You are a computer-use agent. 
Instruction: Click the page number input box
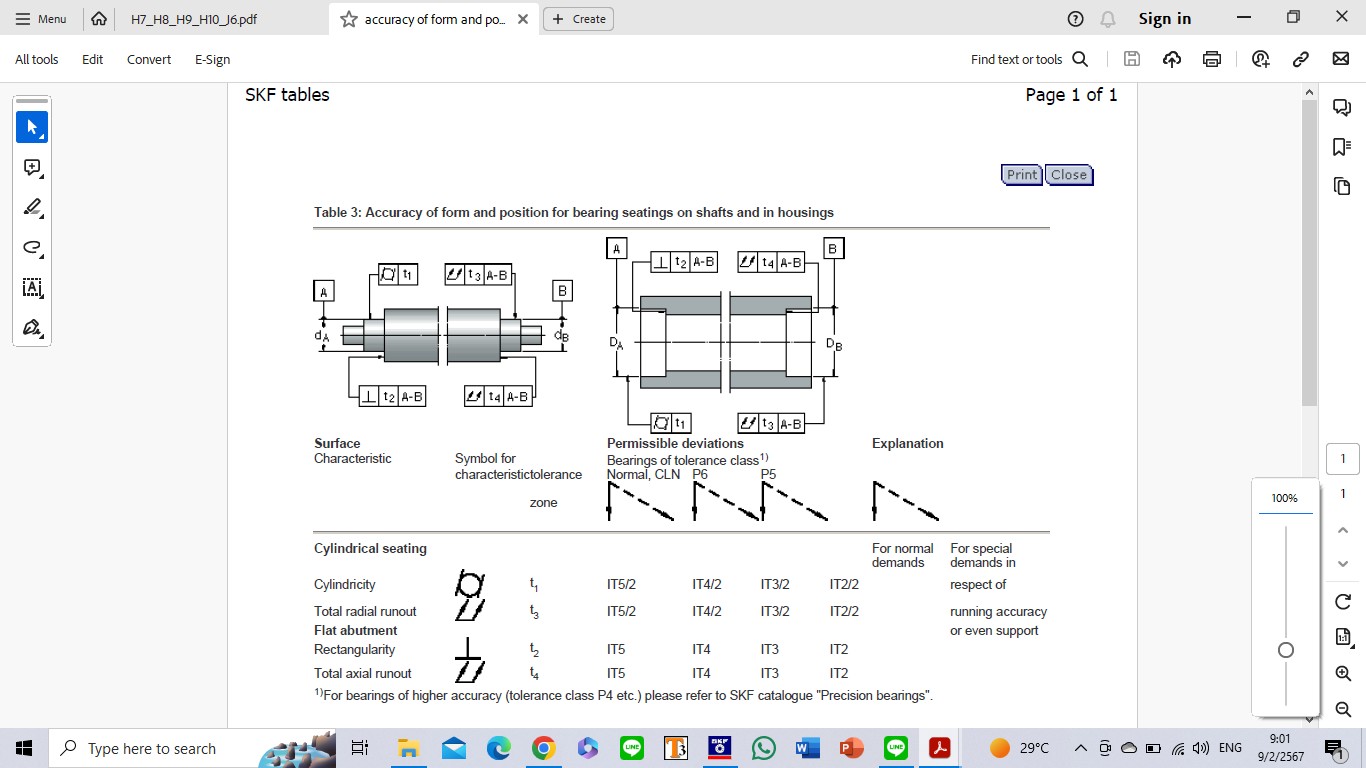(x=1343, y=459)
